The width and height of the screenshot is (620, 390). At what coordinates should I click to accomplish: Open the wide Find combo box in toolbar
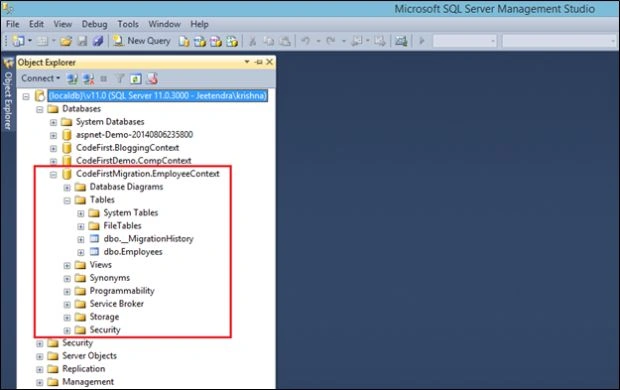click(x=559, y=41)
